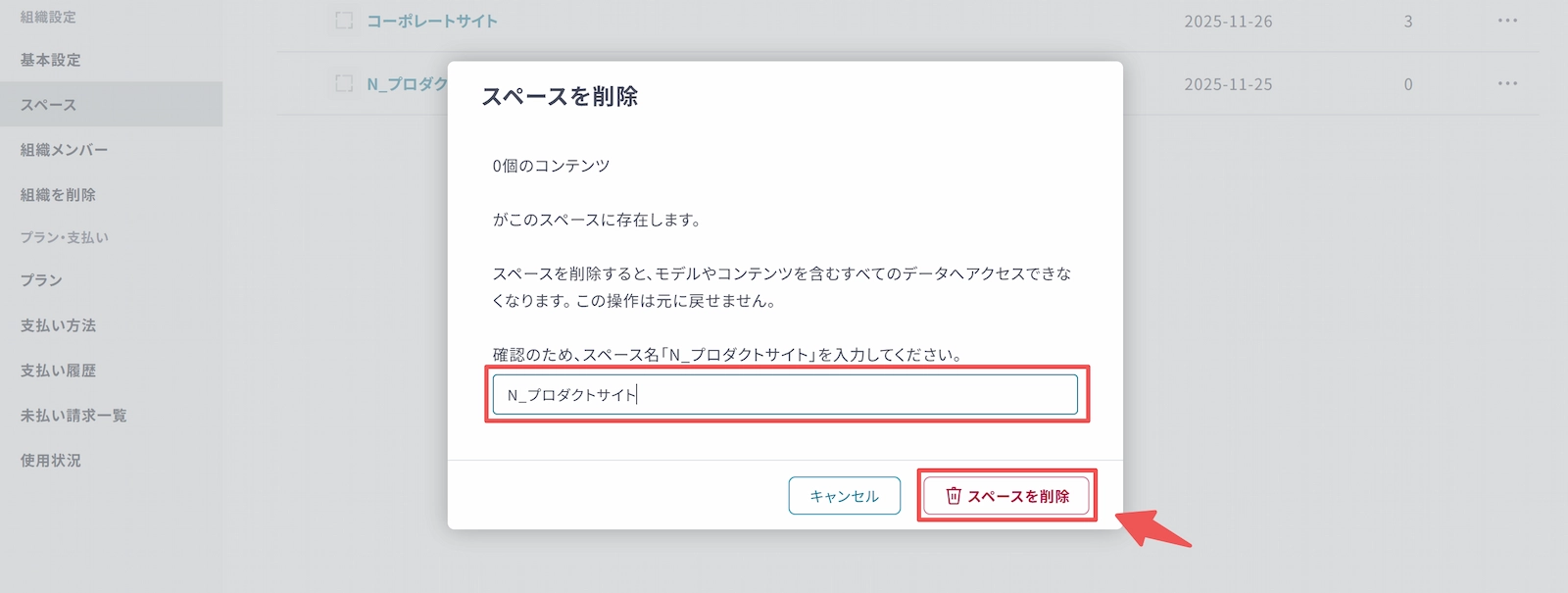Open 基本設定 in the sidebar
Screen dimensions: 1568x593
[51, 60]
